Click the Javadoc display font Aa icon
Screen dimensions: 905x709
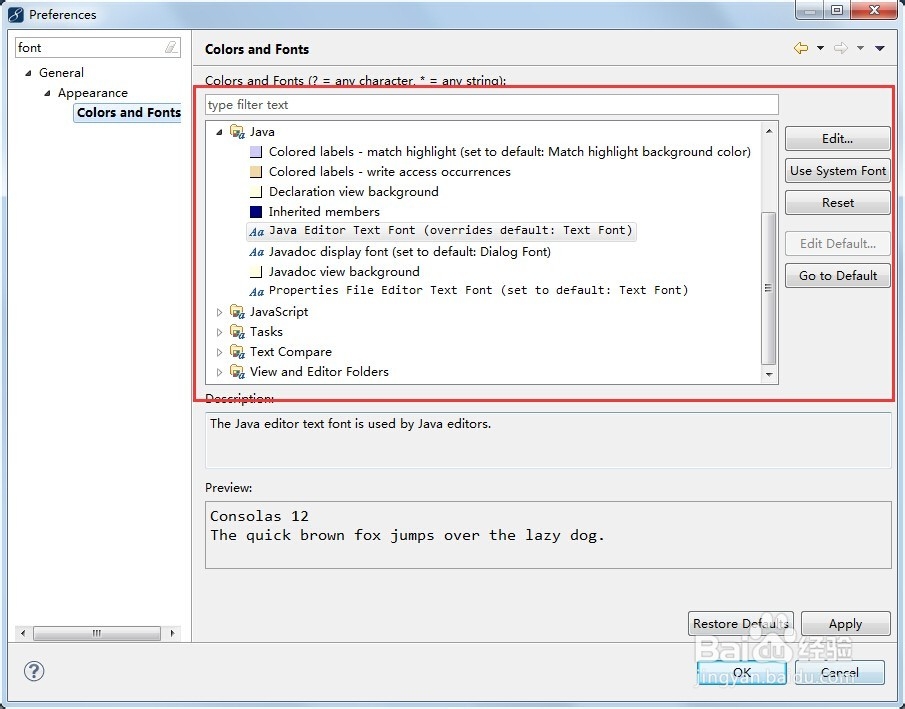[x=256, y=252]
